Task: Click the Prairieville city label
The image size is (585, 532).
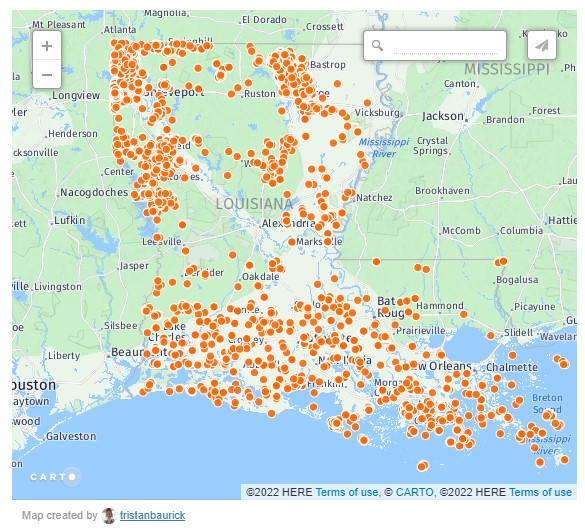Action: click(420, 331)
